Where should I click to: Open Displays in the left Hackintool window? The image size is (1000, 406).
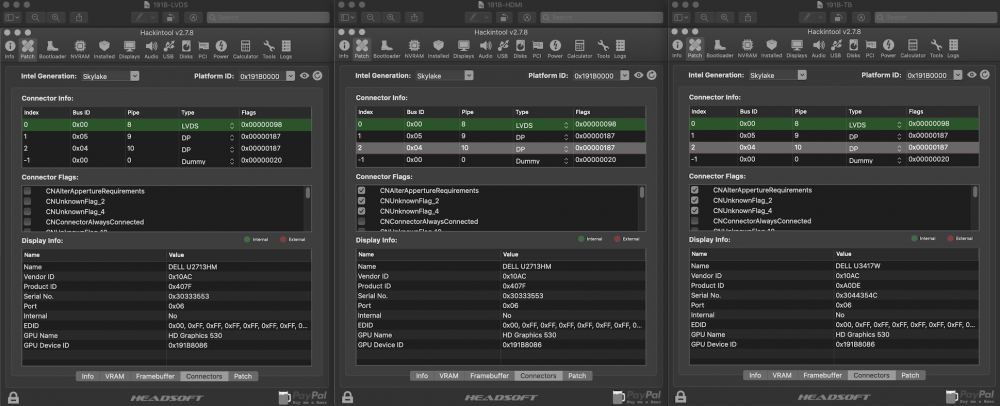(x=129, y=49)
